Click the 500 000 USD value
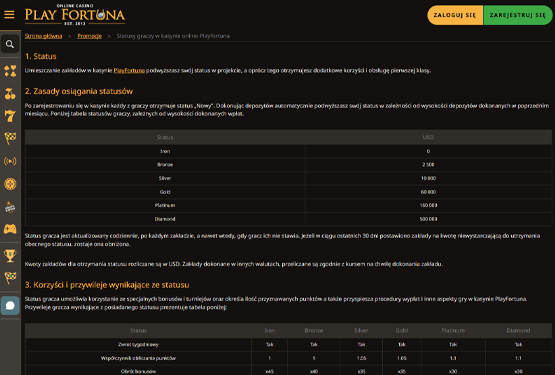The height and width of the screenshot is (375, 555). tap(428, 219)
